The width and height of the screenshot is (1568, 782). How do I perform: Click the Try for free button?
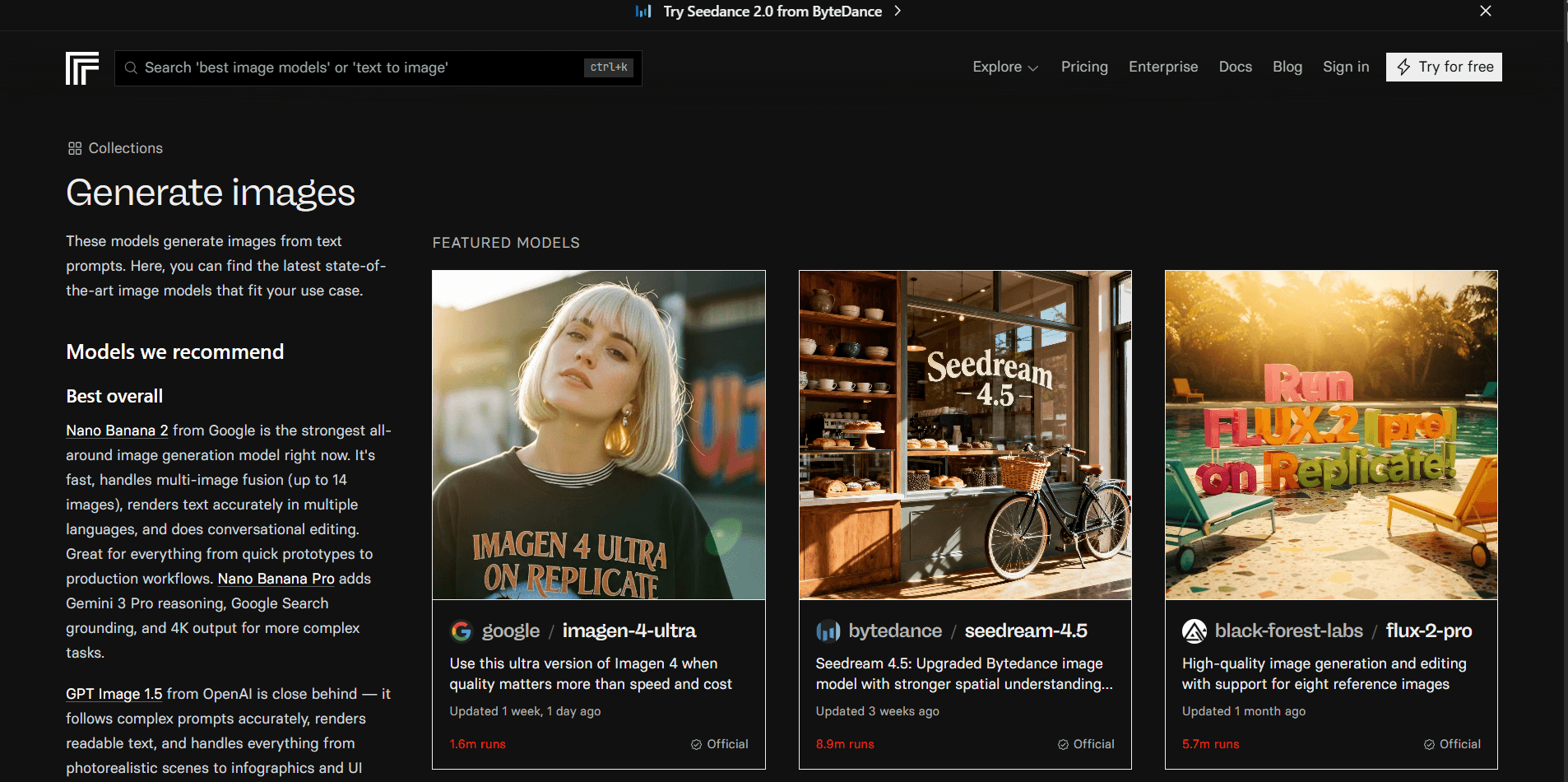click(x=1444, y=67)
